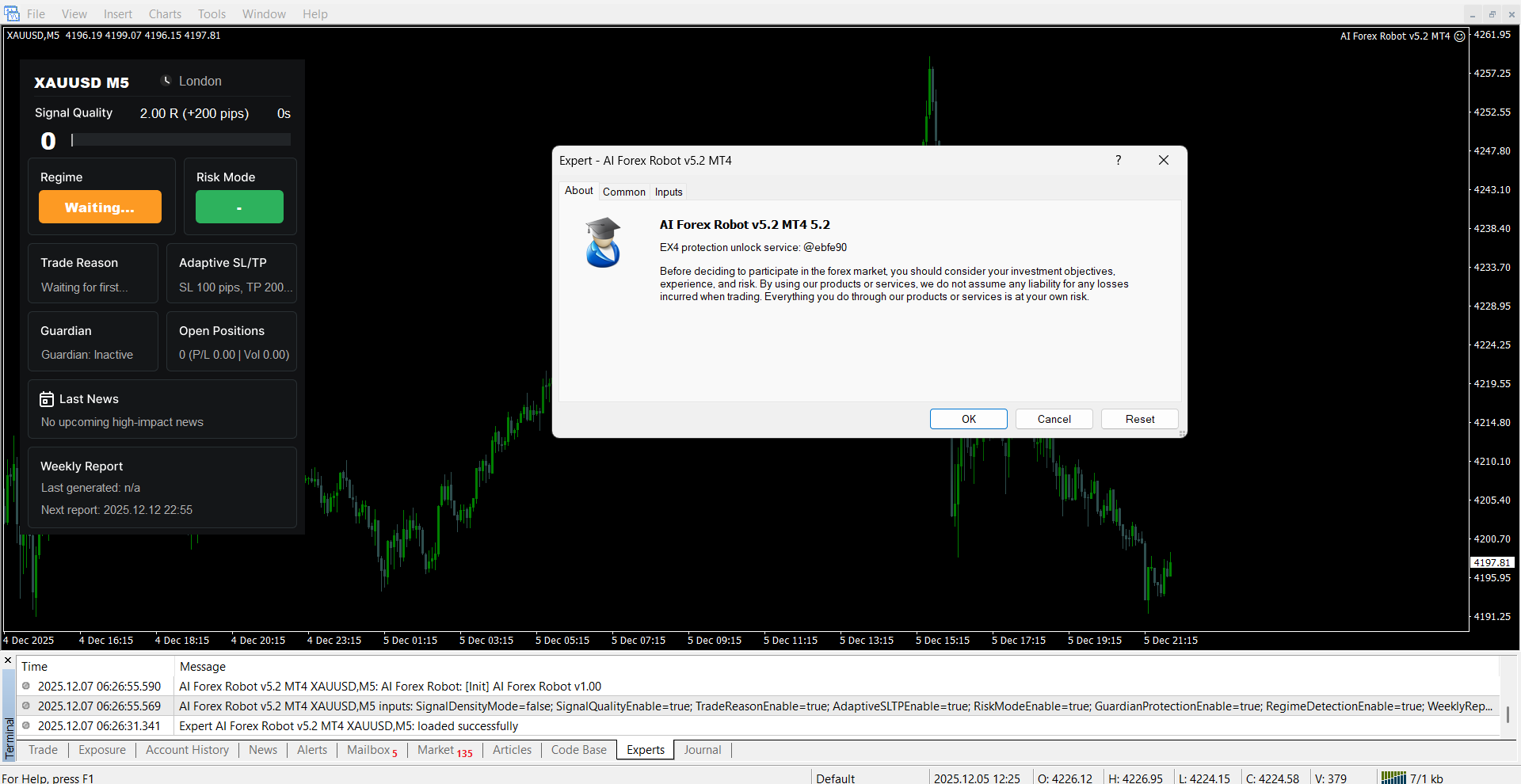1521x784 pixels.
Task: Click the current price label 4197.81
Action: [x=1492, y=562]
